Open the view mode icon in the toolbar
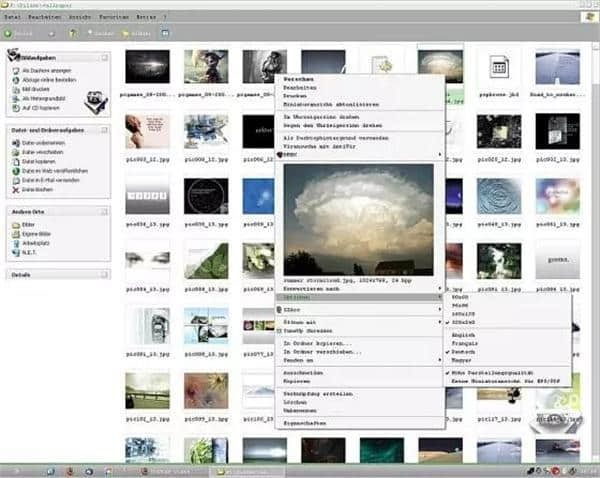The height and width of the screenshot is (478, 600). pyautogui.click(x=163, y=33)
